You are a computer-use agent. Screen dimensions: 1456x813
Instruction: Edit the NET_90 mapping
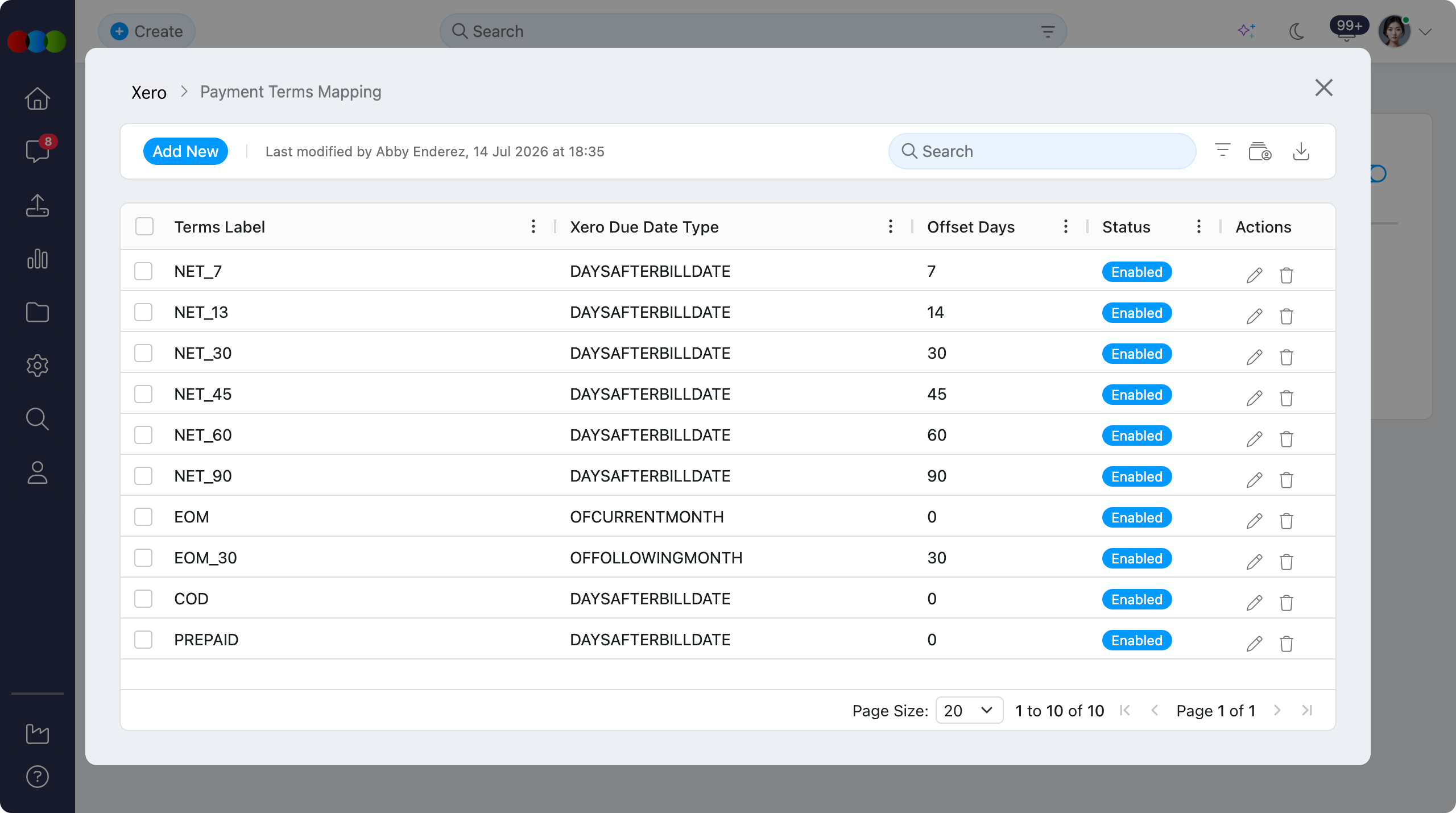tap(1254, 479)
